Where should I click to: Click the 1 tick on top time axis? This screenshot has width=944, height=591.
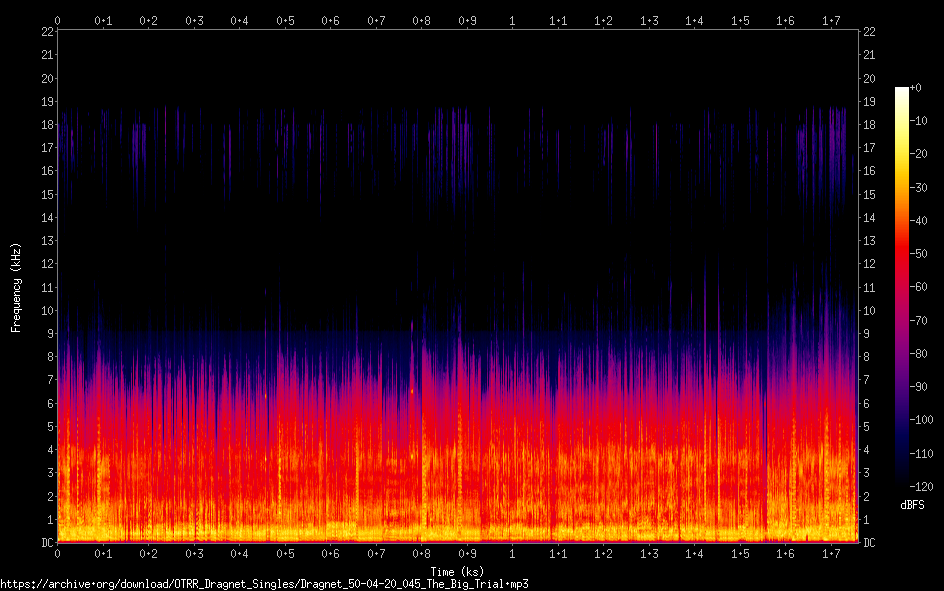tap(513, 20)
